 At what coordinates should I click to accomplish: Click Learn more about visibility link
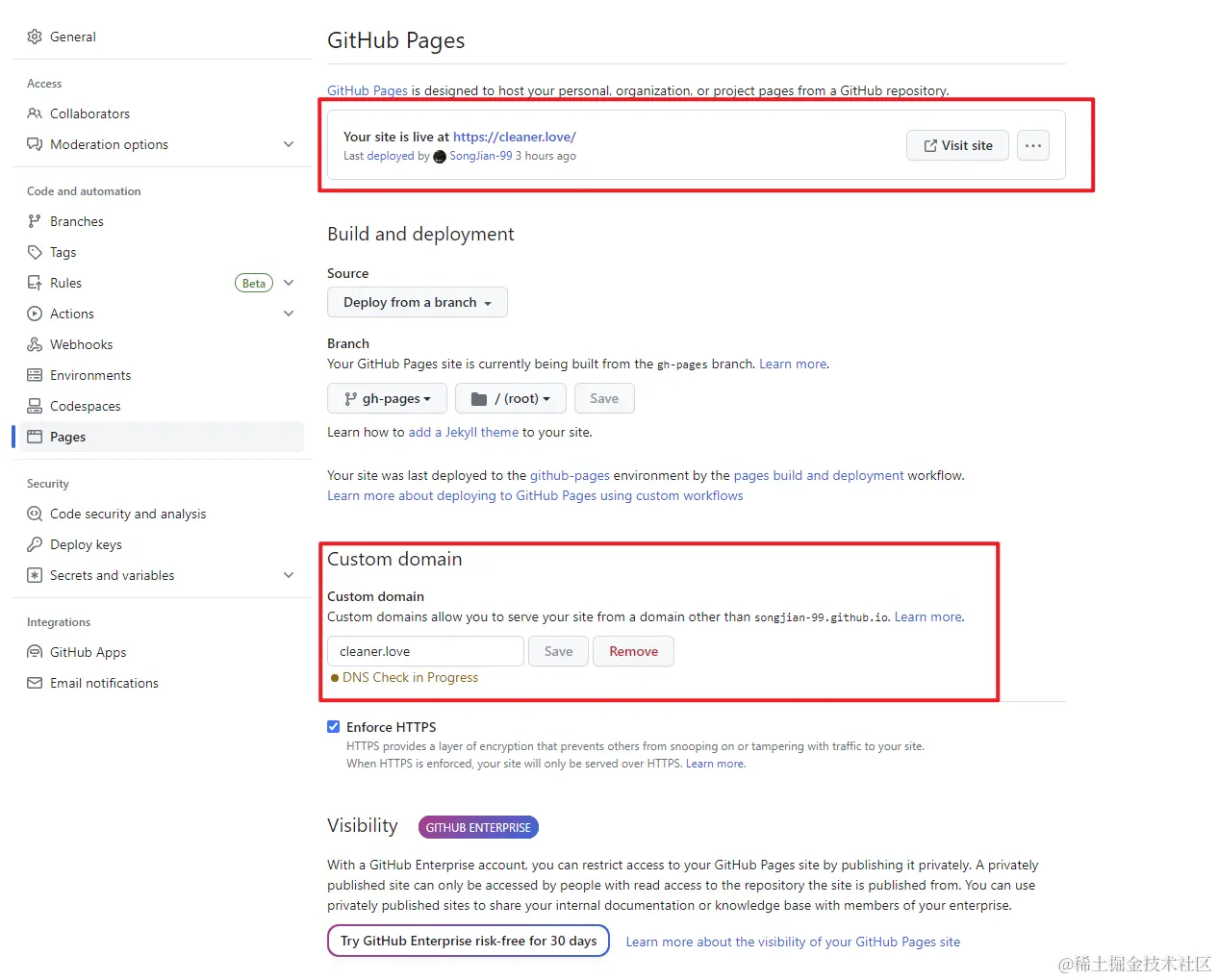pyautogui.click(x=793, y=942)
